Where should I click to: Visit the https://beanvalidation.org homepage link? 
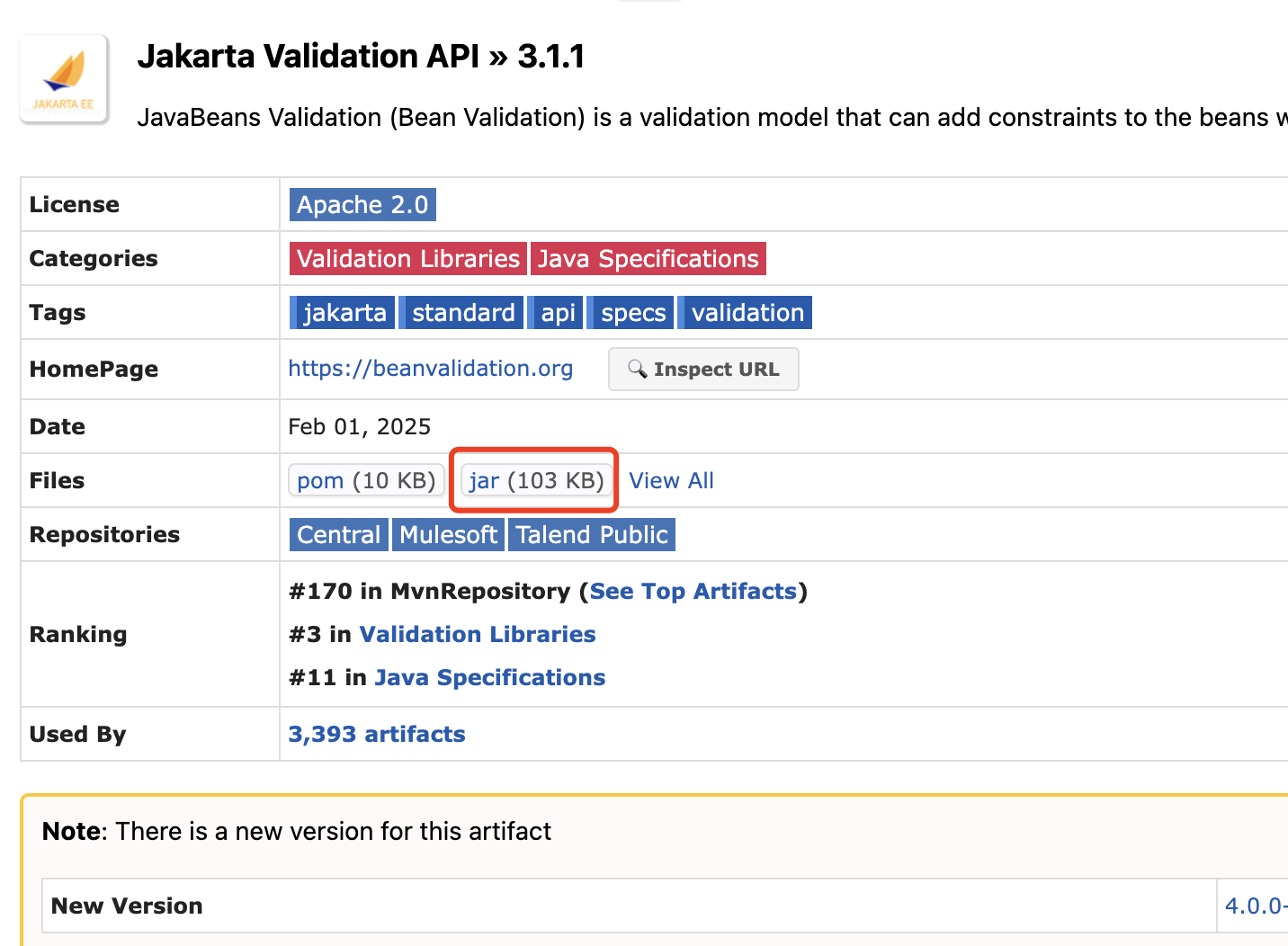point(431,369)
